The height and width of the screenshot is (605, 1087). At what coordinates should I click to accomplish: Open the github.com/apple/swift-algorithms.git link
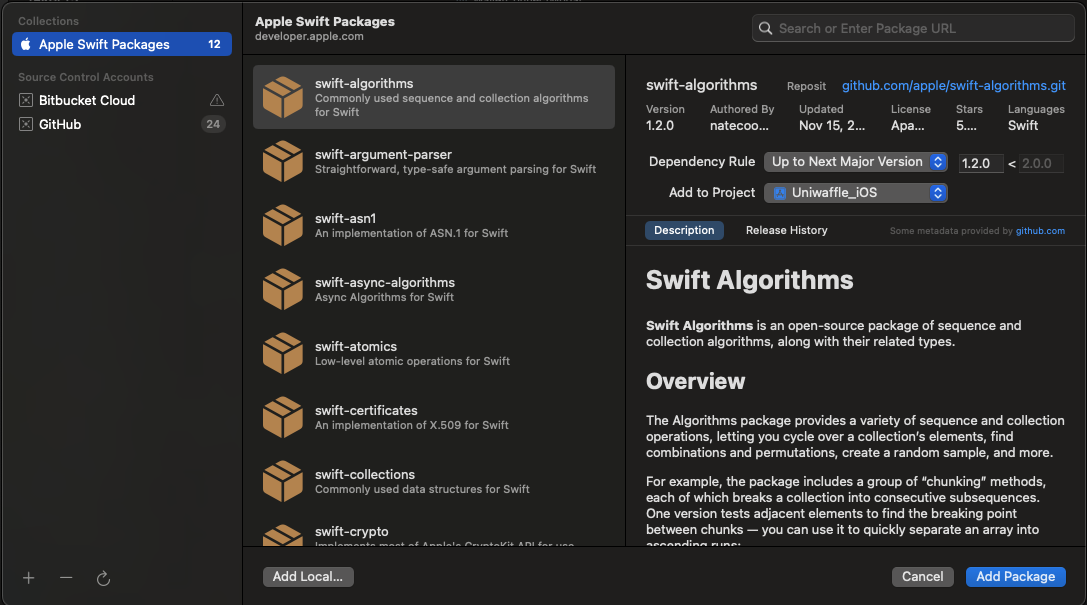(x=953, y=85)
